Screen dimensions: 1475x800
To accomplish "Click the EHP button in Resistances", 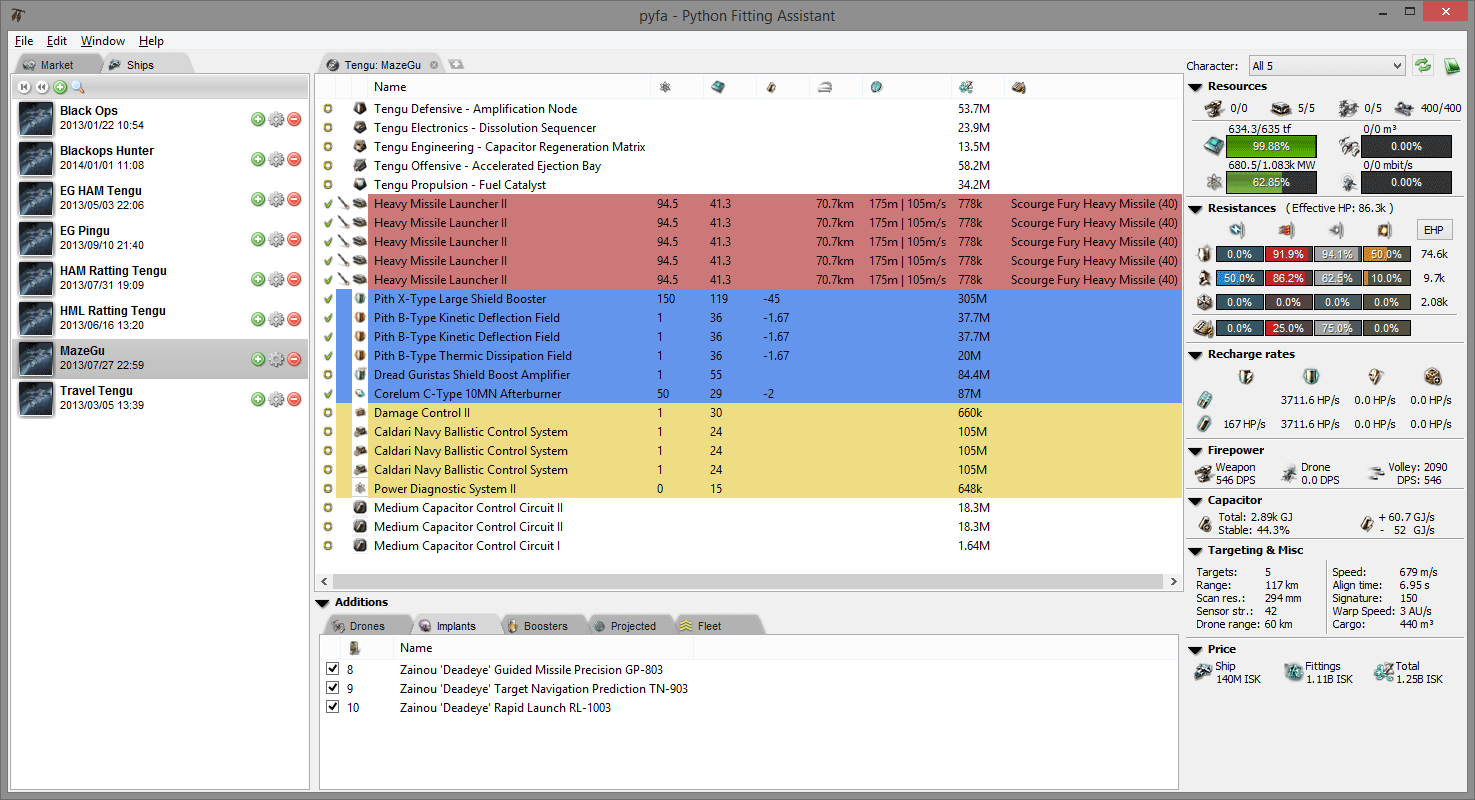I will click(x=1433, y=230).
